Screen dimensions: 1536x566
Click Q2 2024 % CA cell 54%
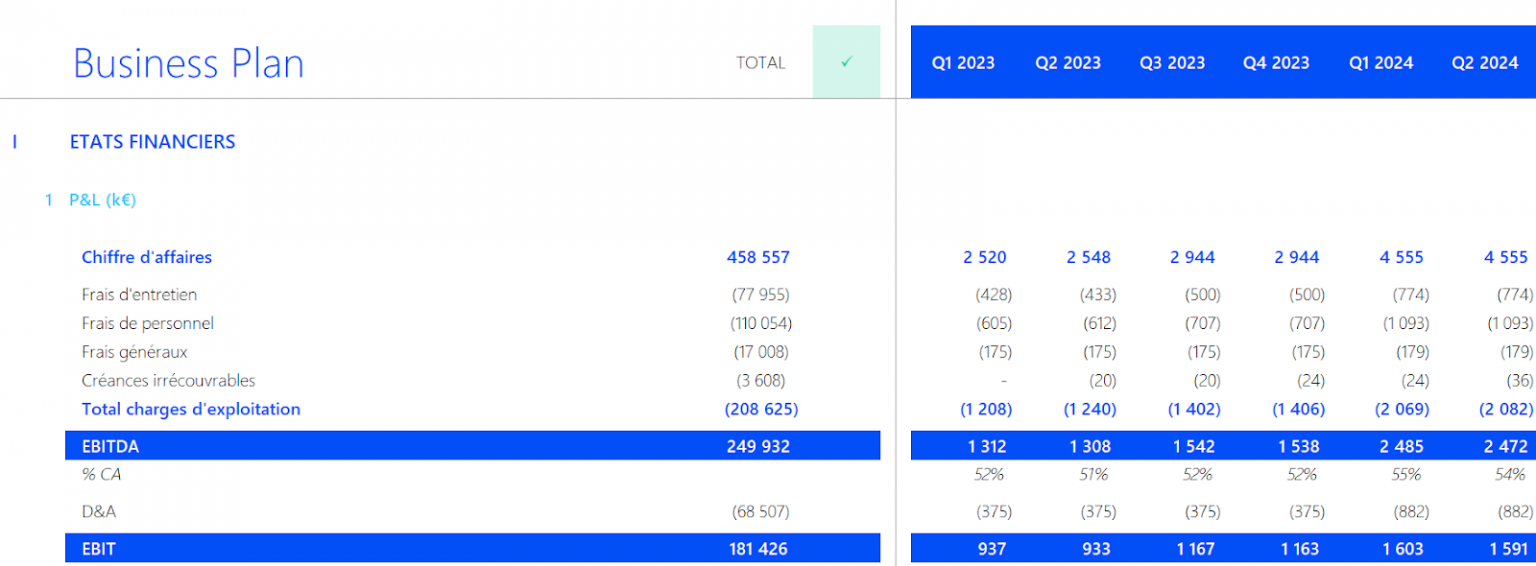coord(1510,475)
